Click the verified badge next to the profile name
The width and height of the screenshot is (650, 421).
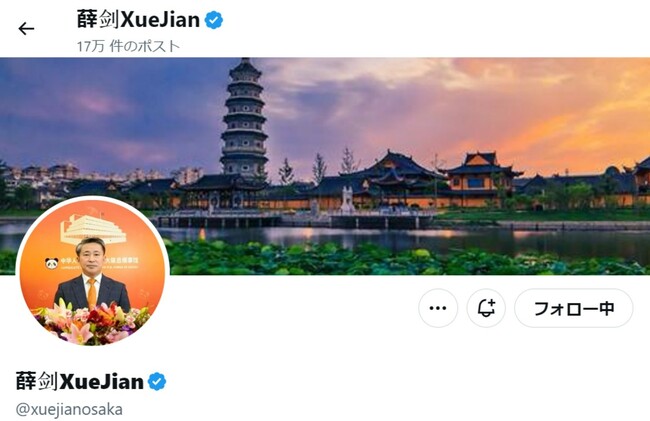pyautogui.click(x=157, y=382)
